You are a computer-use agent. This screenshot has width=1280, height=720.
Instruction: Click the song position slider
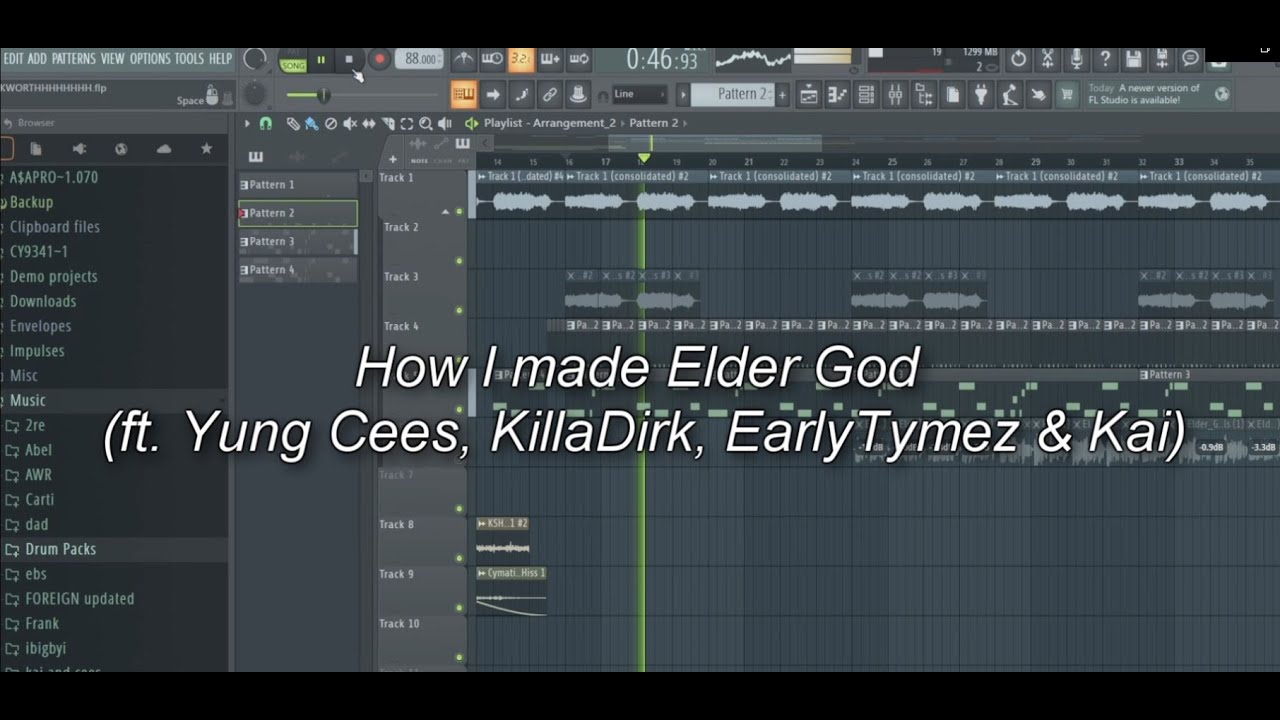click(360, 95)
